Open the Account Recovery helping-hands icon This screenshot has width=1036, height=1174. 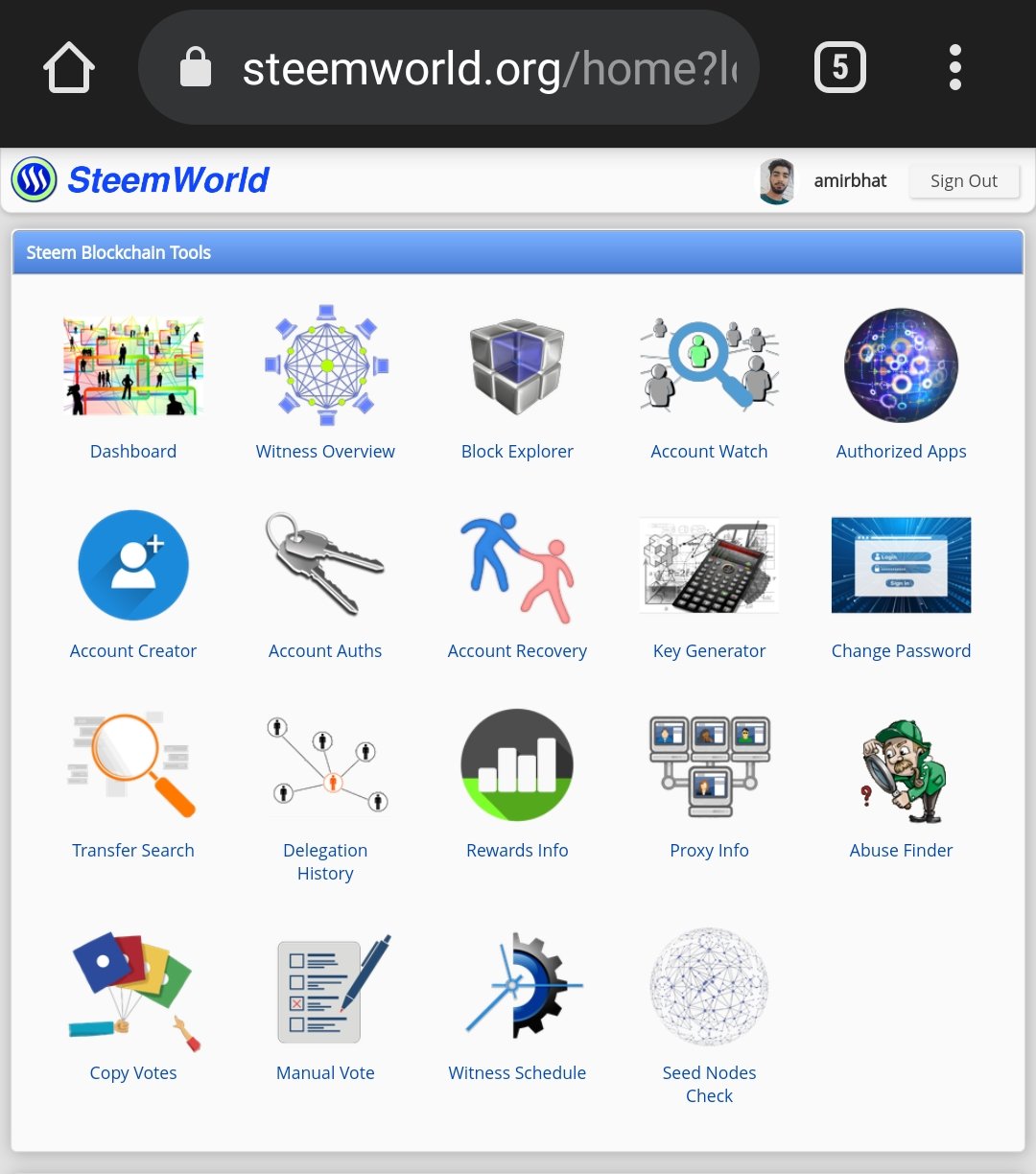click(517, 567)
